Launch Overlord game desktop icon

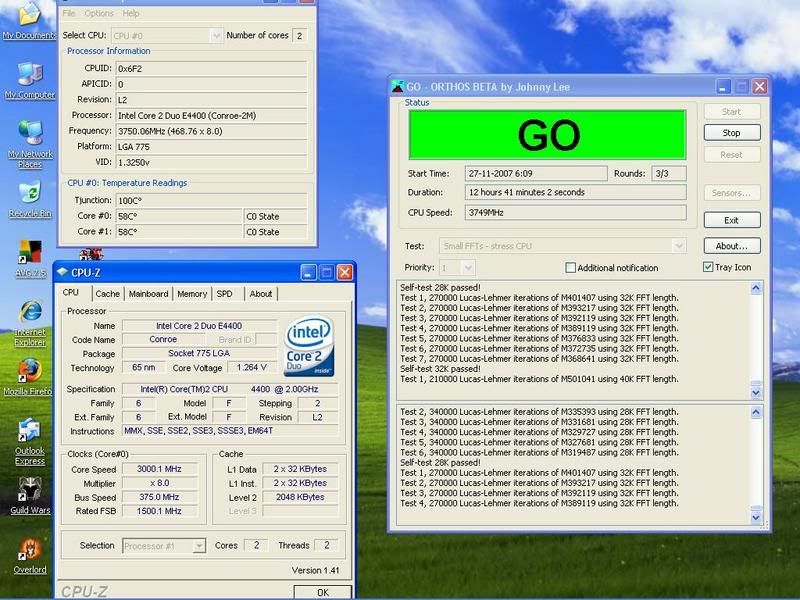[x=30, y=556]
